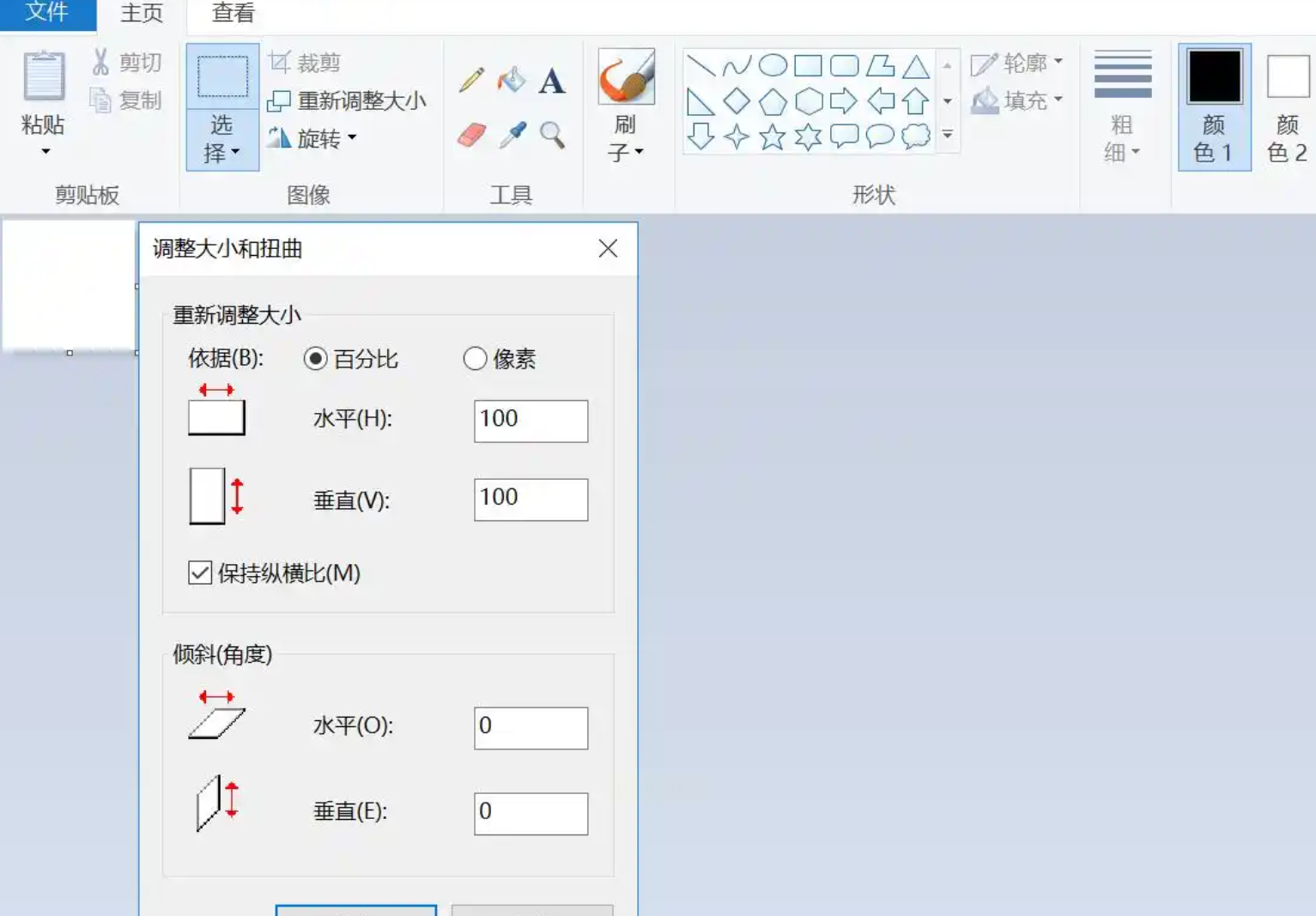Select the Pencil tool
Screen dimensions: 1316x916
(471, 81)
